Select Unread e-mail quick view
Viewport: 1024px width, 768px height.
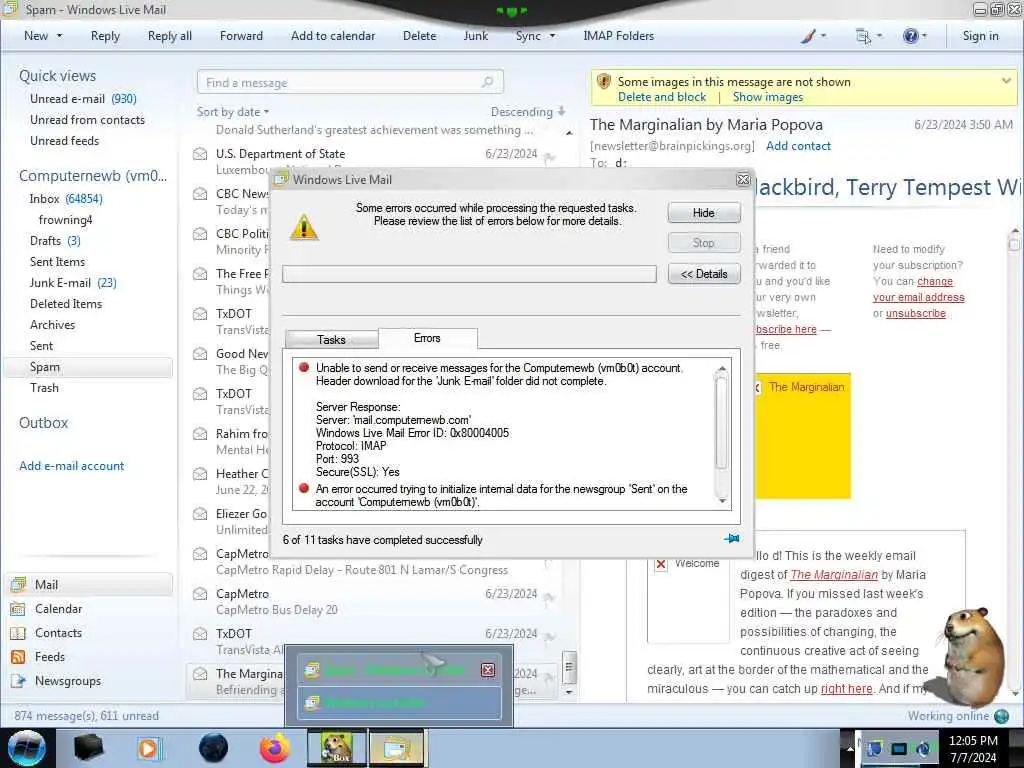click(83, 99)
